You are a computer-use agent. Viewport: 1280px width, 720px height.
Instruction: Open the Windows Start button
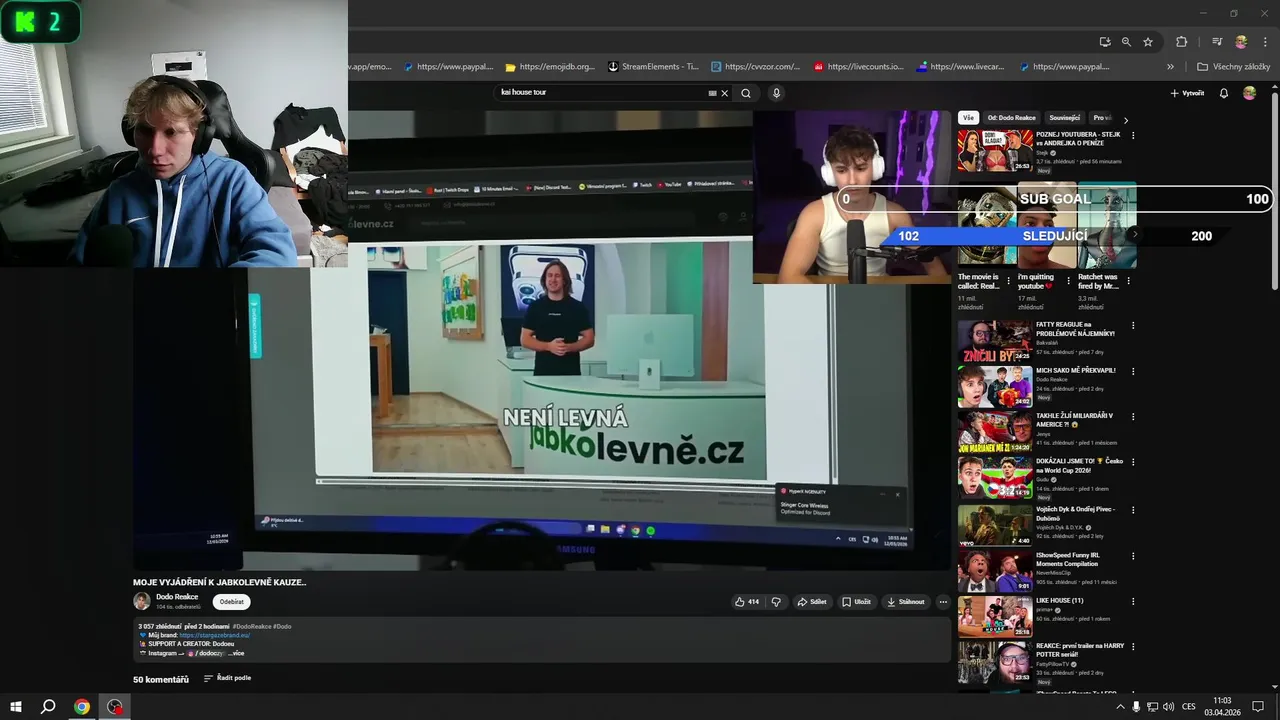click(15, 707)
